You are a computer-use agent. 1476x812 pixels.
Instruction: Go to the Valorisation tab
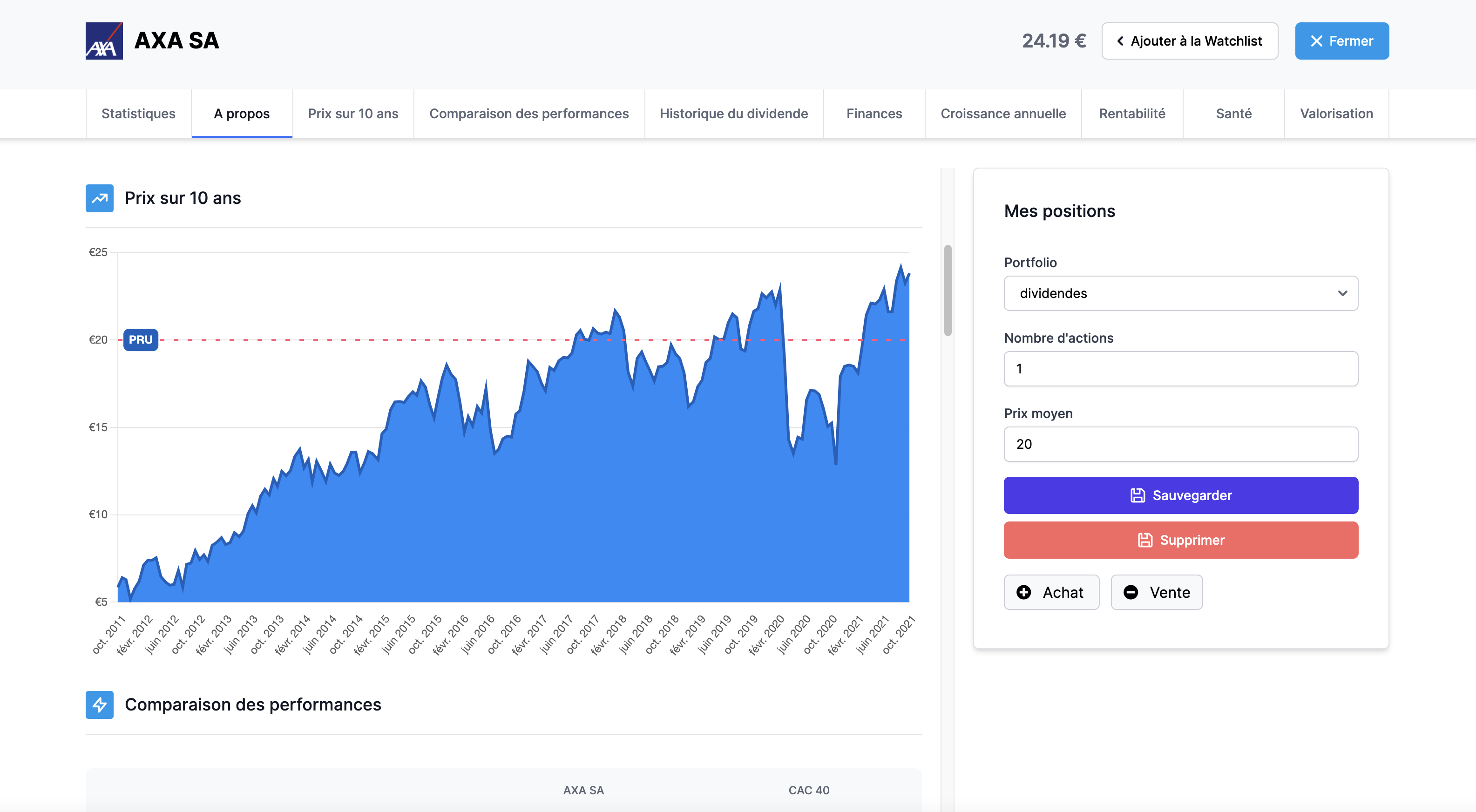click(1336, 114)
